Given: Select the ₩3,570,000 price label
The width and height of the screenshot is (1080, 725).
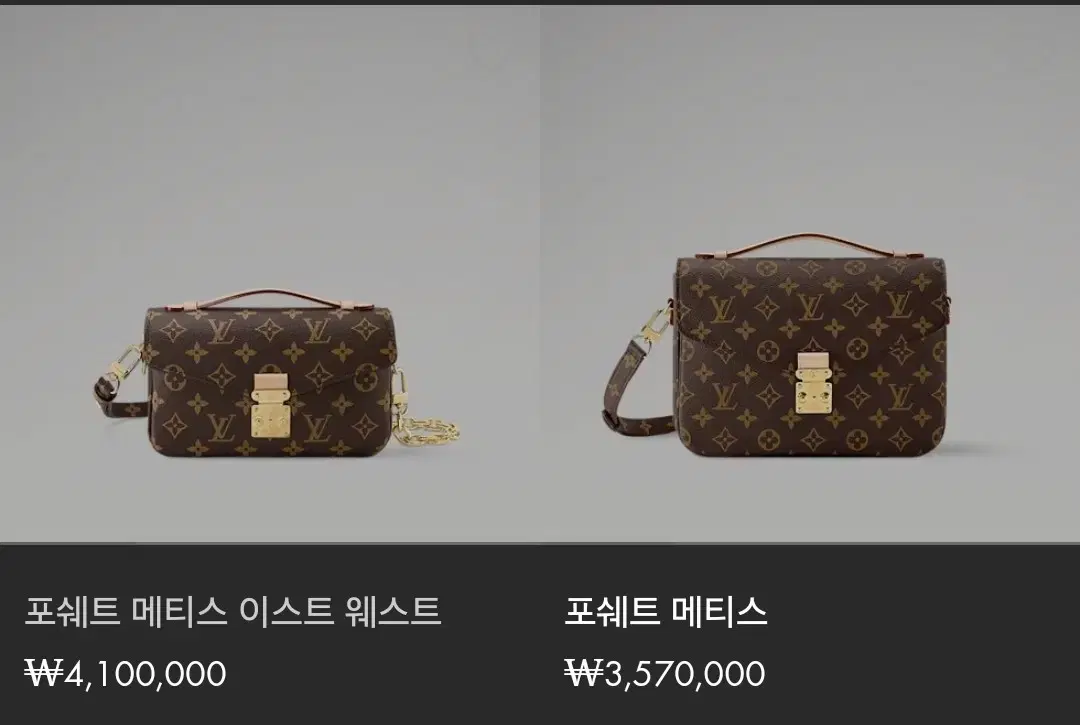Looking at the screenshot, I should 665,673.
